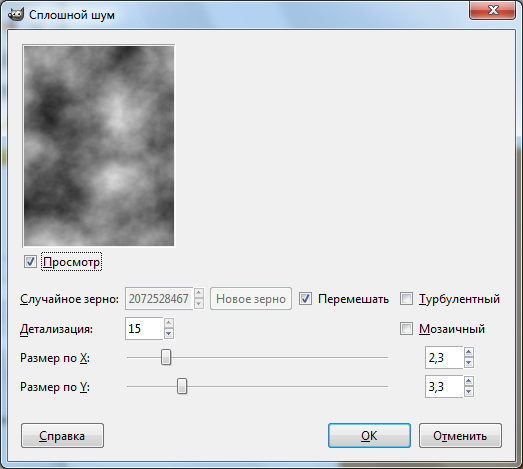Enable the Мозаичный checkbox
This screenshot has height=469, width=523.
(406, 329)
